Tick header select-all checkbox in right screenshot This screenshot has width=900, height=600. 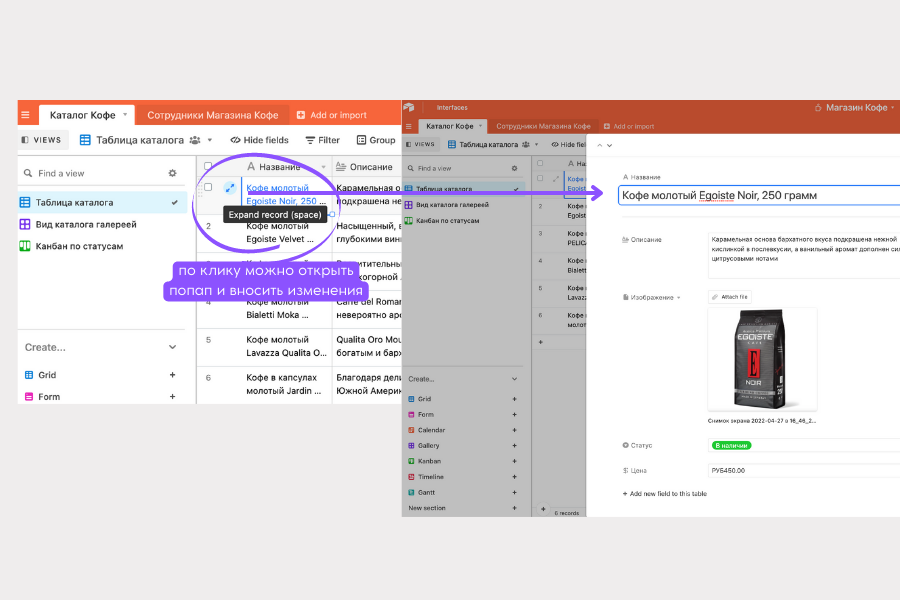pyautogui.click(x=540, y=163)
